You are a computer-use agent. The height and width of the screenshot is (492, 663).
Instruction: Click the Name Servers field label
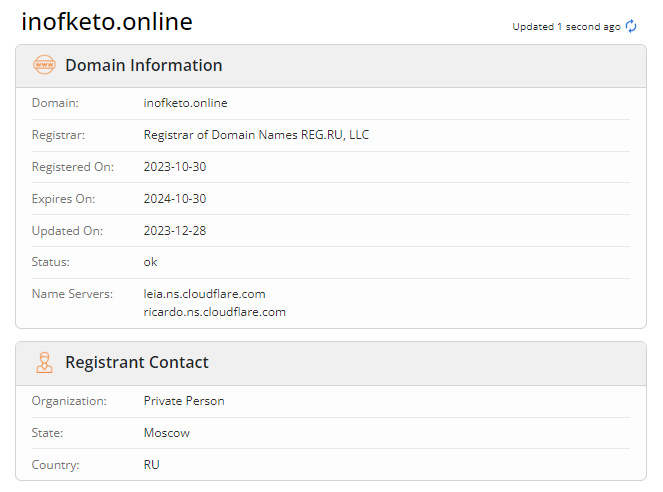tap(73, 294)
